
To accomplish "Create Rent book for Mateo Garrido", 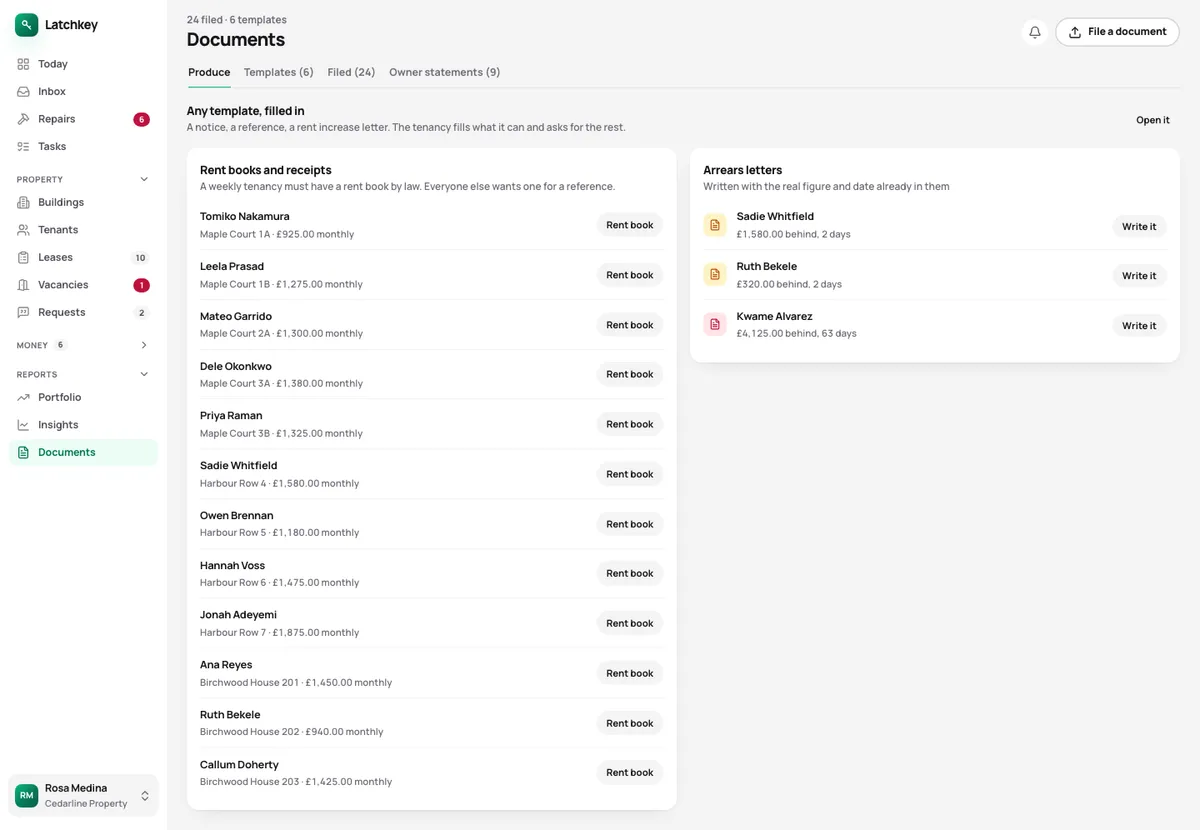I will pos(630,325).
